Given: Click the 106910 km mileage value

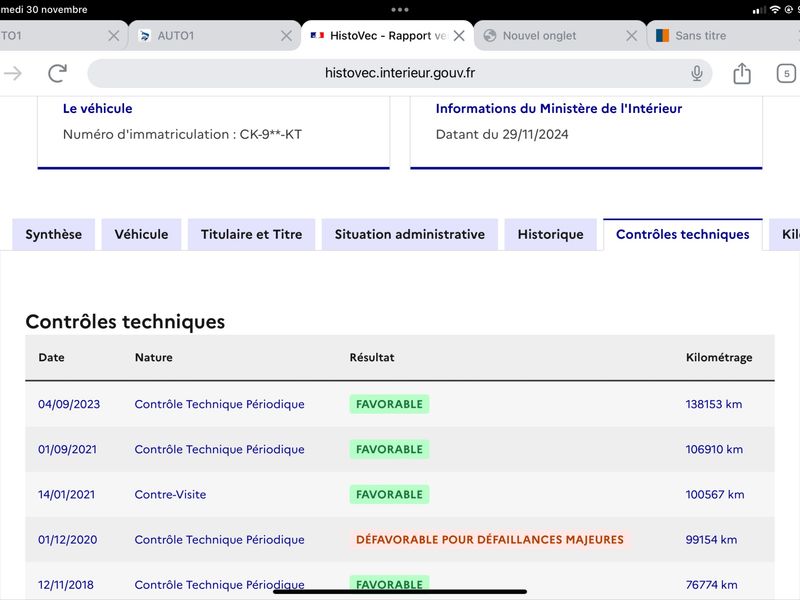Looking at the screenshot, I should tap(714, 449).
